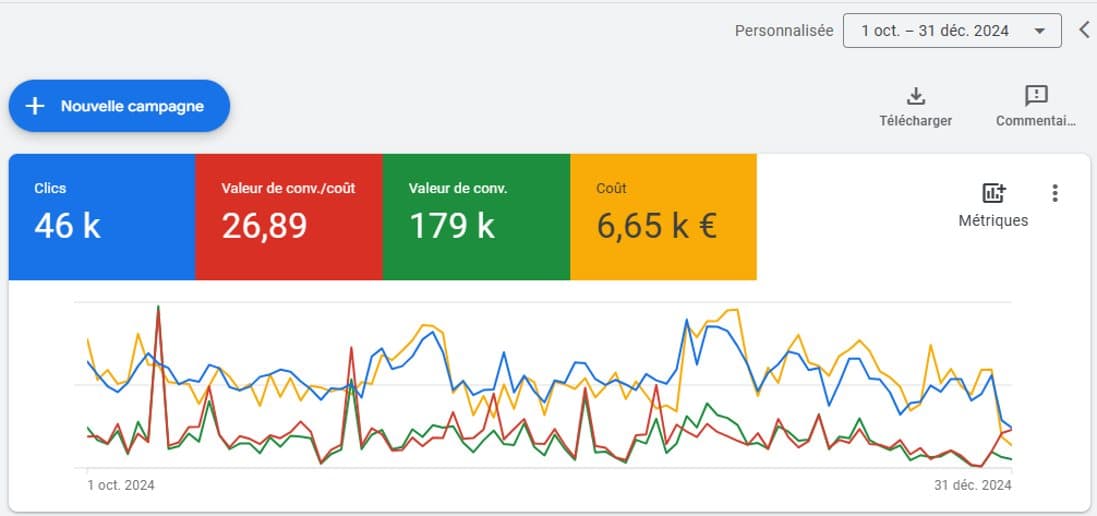Open the date range dropdown 1 oct. – 31 déc. 2024
The height and width of the screenshot is (516, 1097).
pyautogui.click(x=952, y=31)
